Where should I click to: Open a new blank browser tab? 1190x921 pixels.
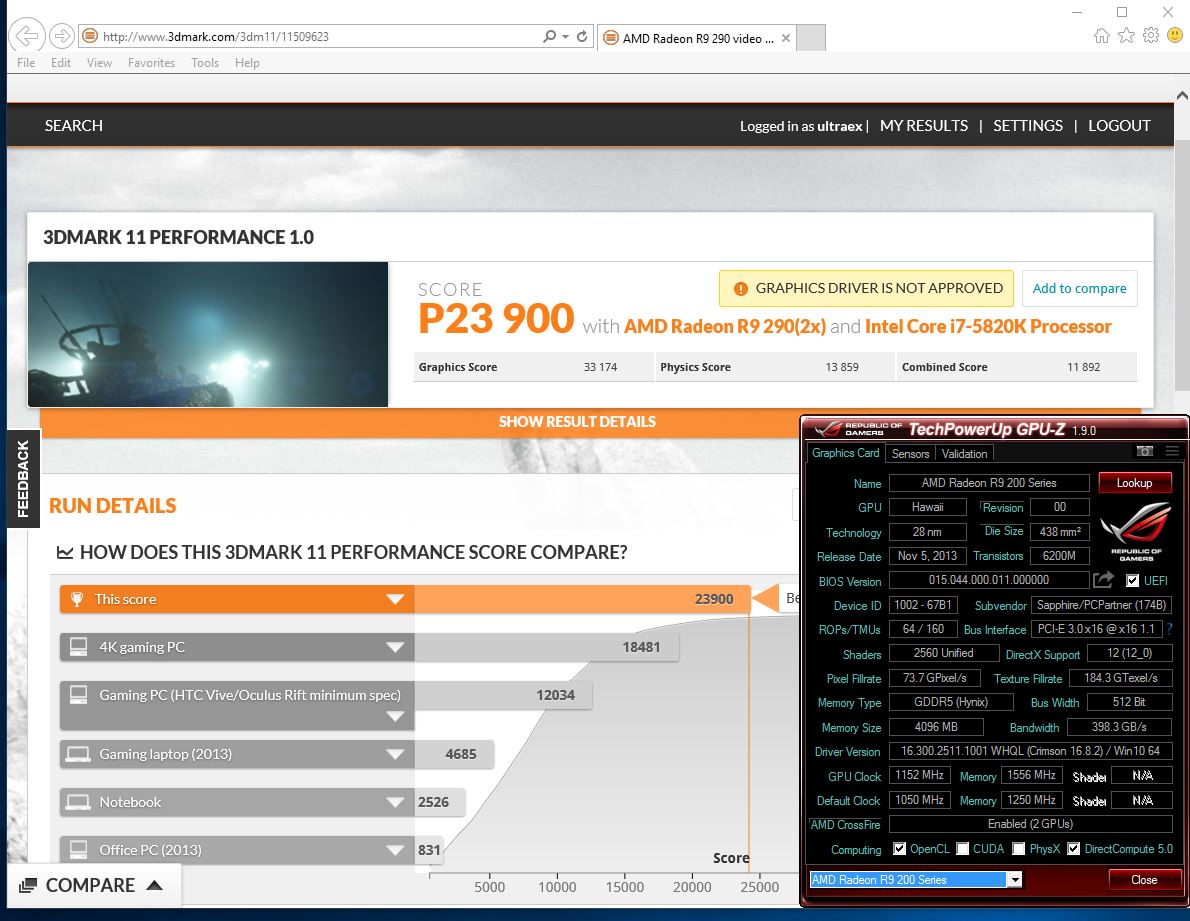811,38
